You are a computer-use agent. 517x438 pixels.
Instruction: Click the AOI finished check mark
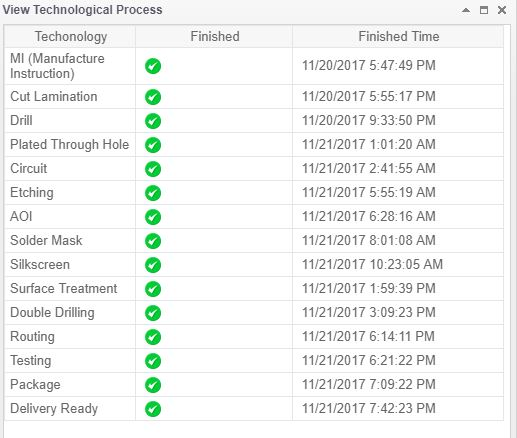[x=153, y=217]
